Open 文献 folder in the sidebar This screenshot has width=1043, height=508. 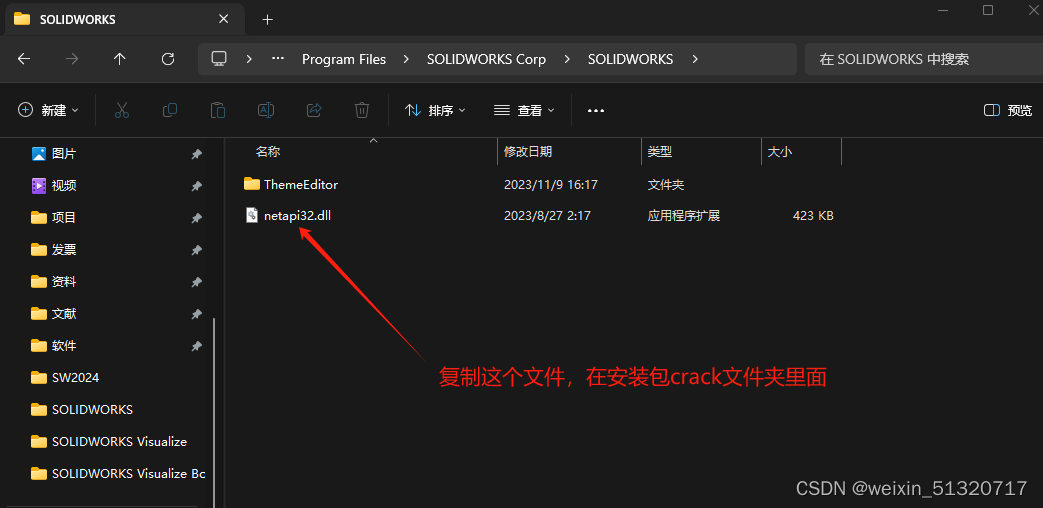click(x=63, y=313)
